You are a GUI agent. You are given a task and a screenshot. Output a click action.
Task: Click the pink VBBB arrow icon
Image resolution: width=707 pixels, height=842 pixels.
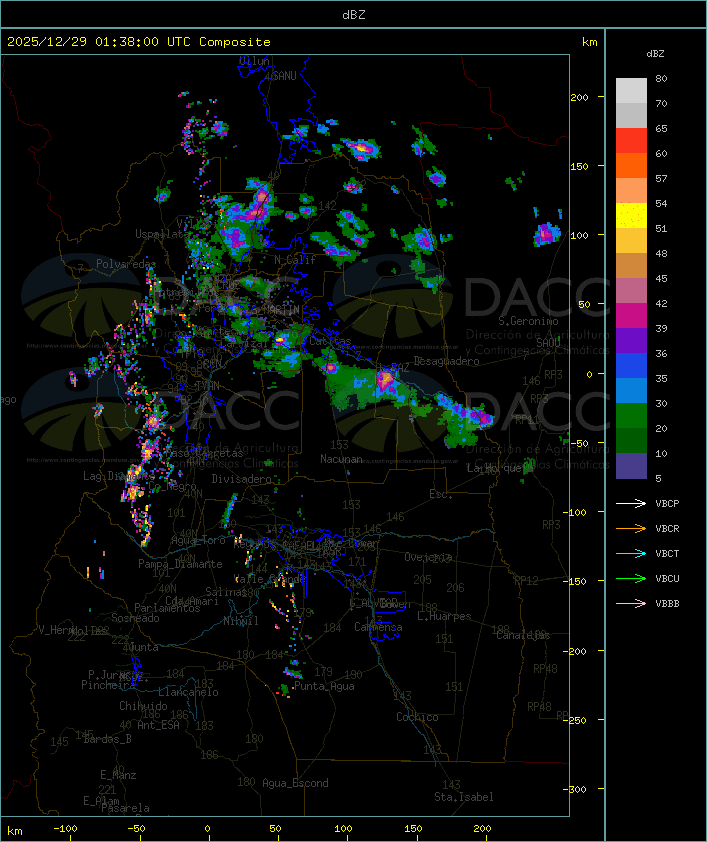pyautogui.click(x=631, y=604)
